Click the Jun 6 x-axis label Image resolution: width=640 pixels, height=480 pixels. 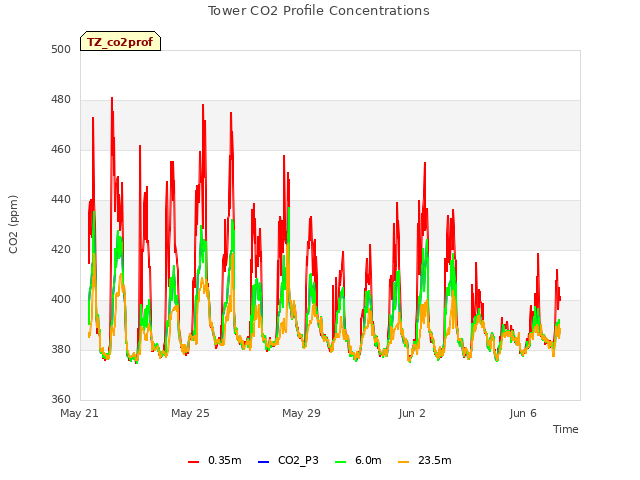[523, 413]
